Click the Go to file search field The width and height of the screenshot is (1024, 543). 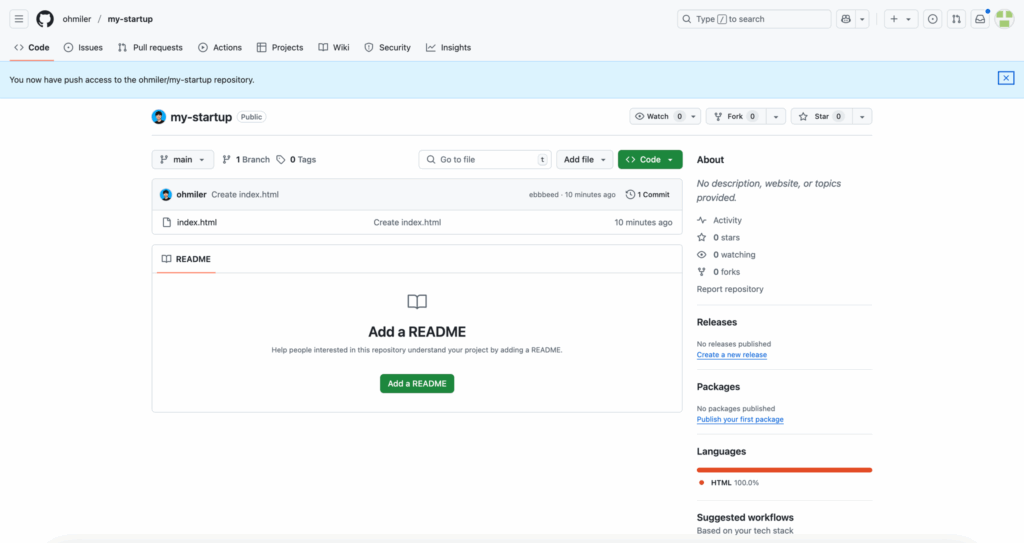pos(485,159)
